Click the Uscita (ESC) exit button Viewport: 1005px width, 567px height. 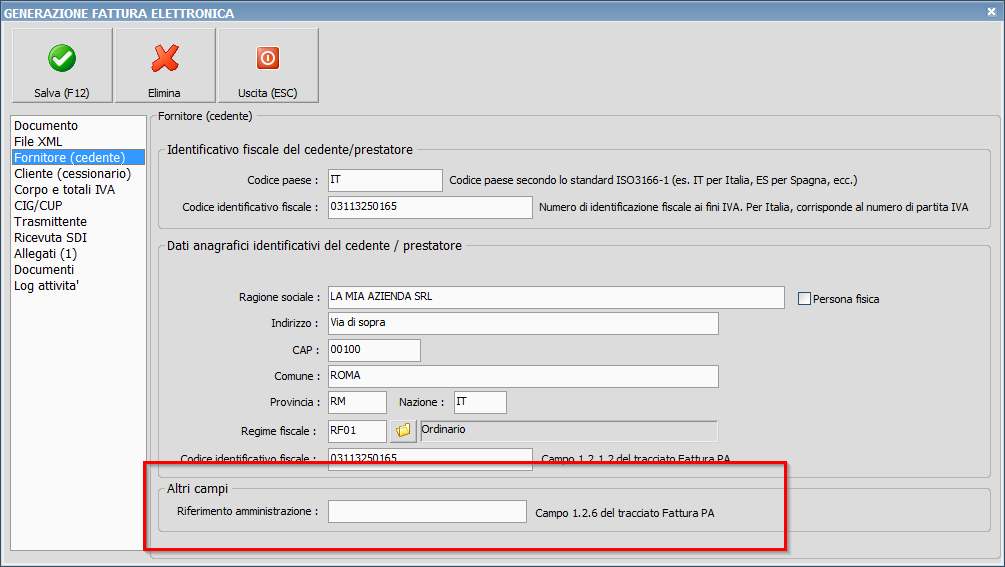(268, 65)
